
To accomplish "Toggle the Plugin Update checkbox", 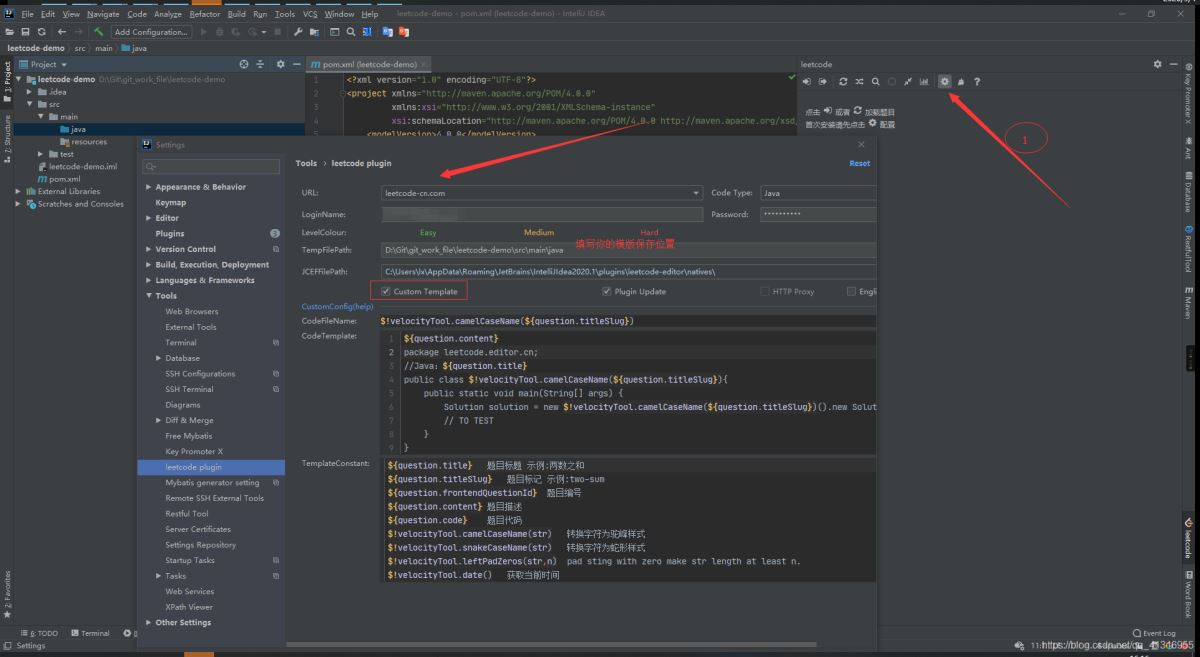I will pyautogui.click(x=606, y=291).
